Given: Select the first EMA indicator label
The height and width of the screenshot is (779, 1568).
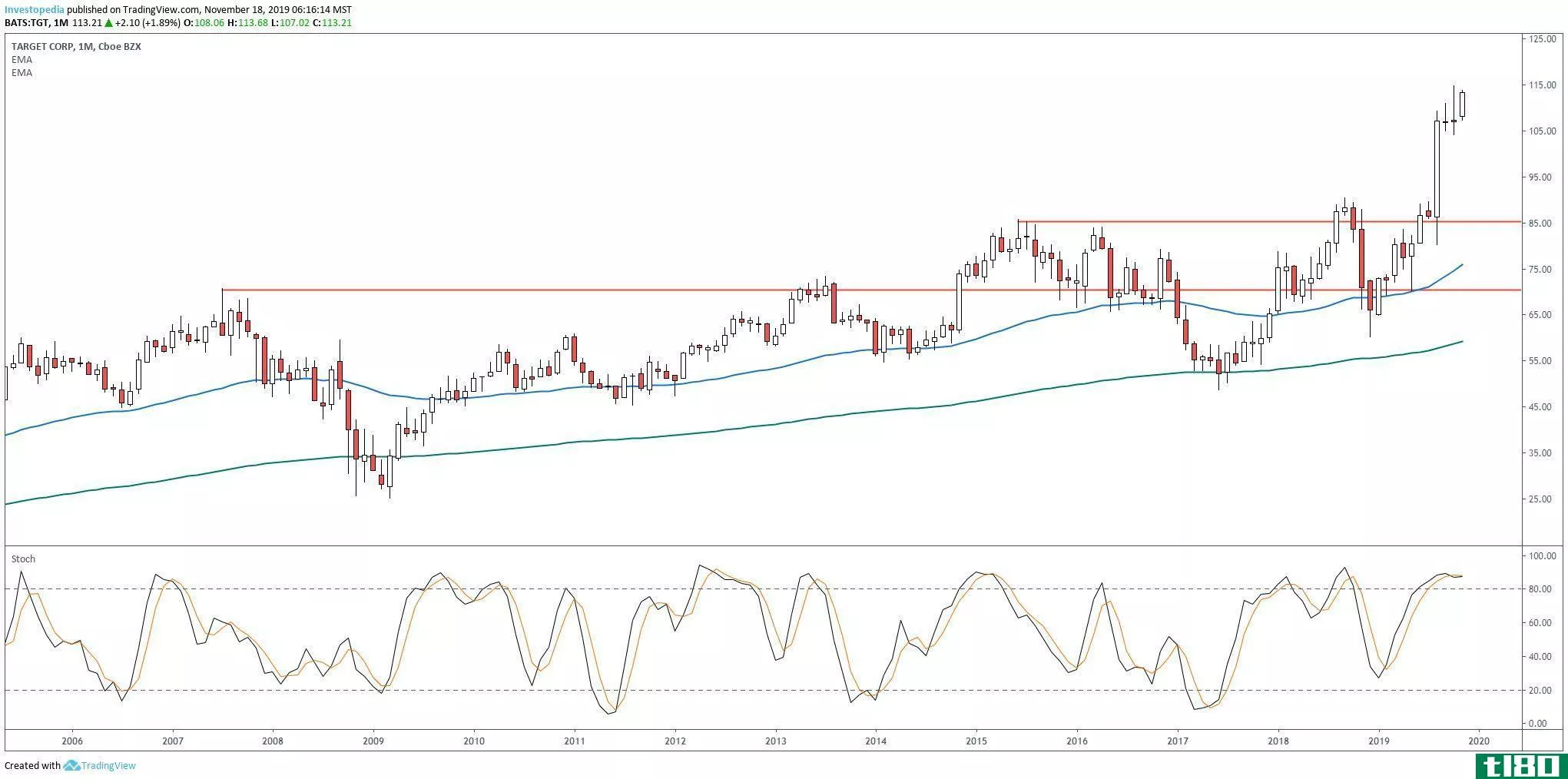Looking at the screenshot, I should 22,60.
